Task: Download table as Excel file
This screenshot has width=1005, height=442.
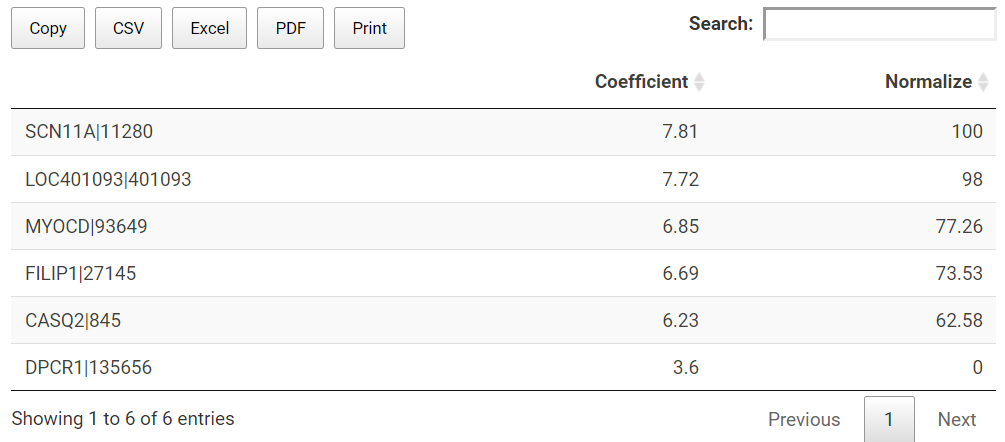Action: 210,28
